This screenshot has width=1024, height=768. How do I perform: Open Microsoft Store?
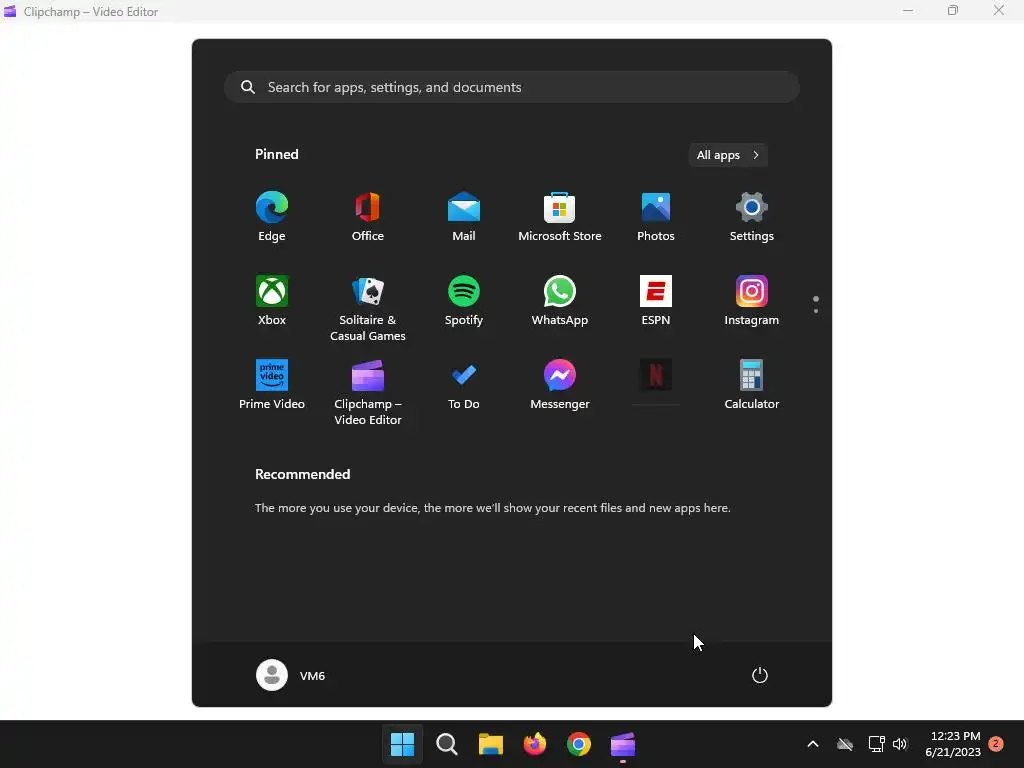point(560,217)
